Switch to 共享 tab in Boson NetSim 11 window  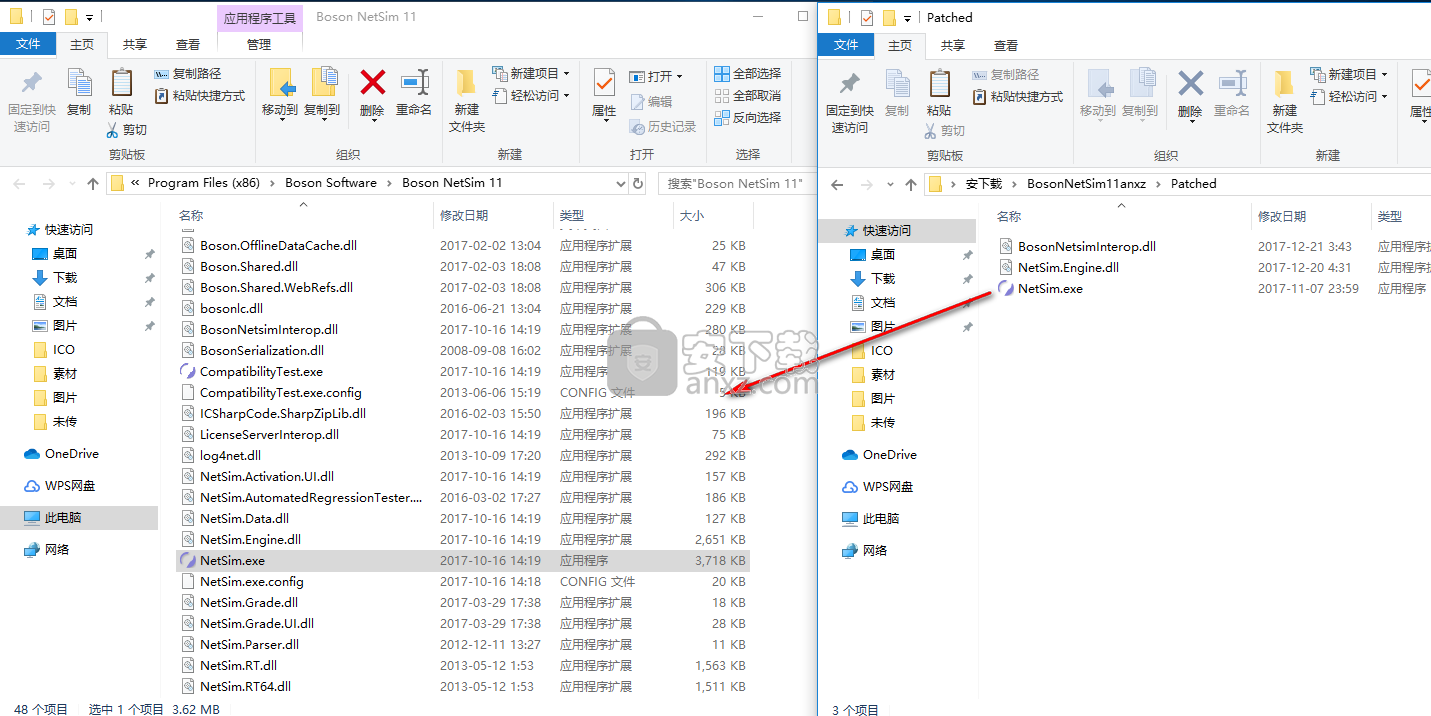pyautogui.click(x=135, y=44)
